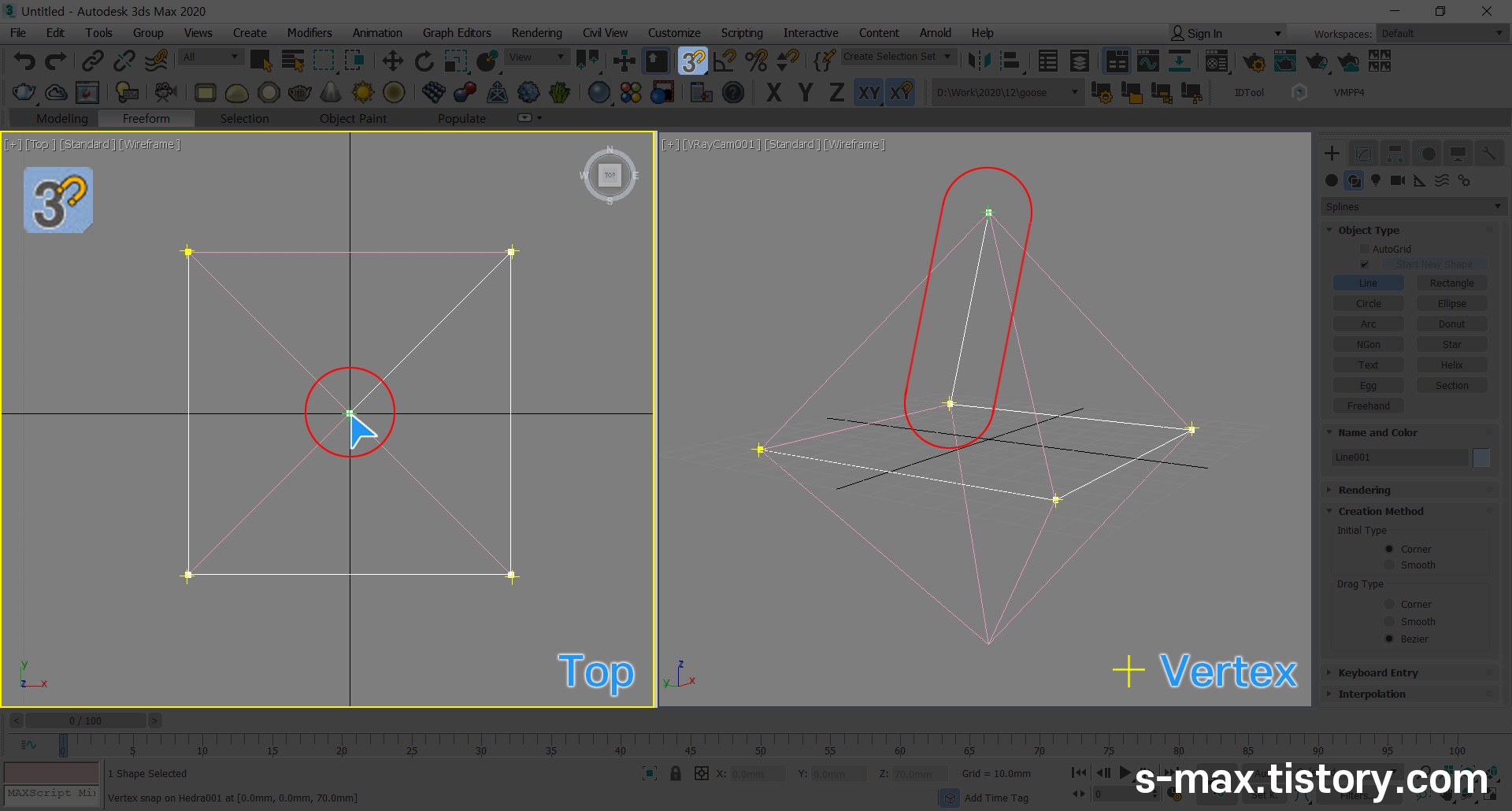Screen dimensions: 1512x811
Task: Open the Render Setup teapot icon
Action: coord(1253,61)
